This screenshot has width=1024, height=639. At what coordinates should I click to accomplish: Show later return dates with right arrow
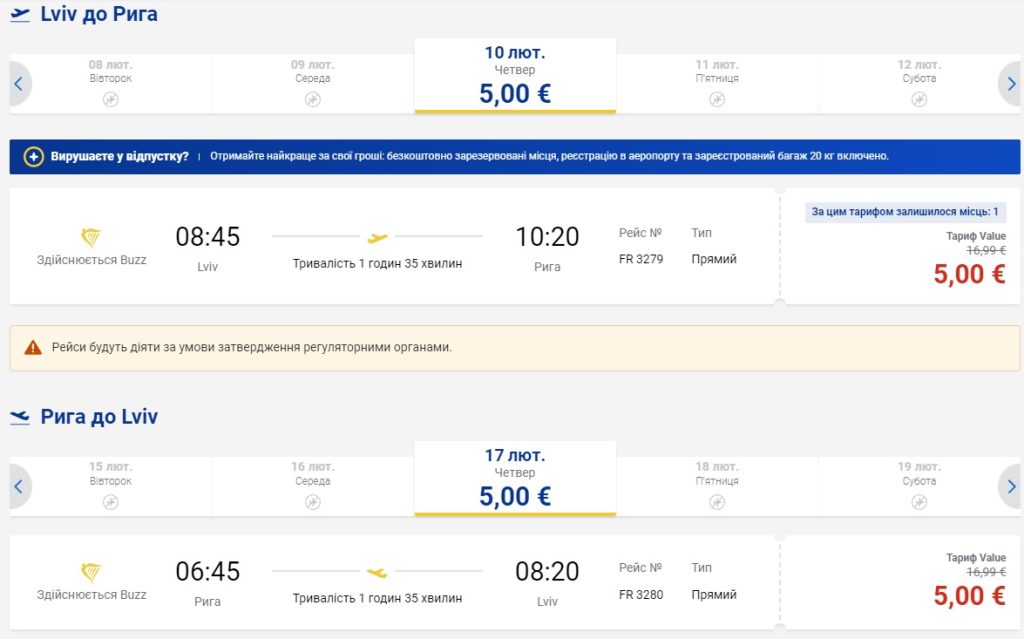1010,487
